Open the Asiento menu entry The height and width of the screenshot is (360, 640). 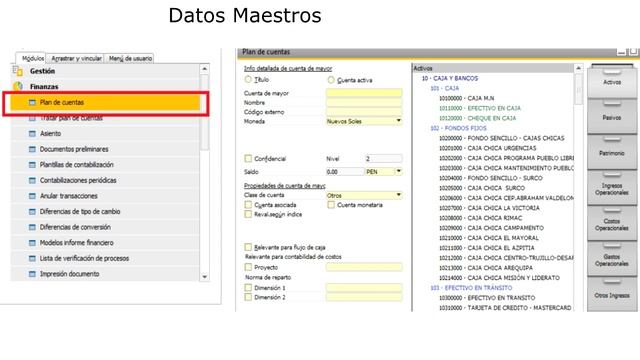pos(105,133)
